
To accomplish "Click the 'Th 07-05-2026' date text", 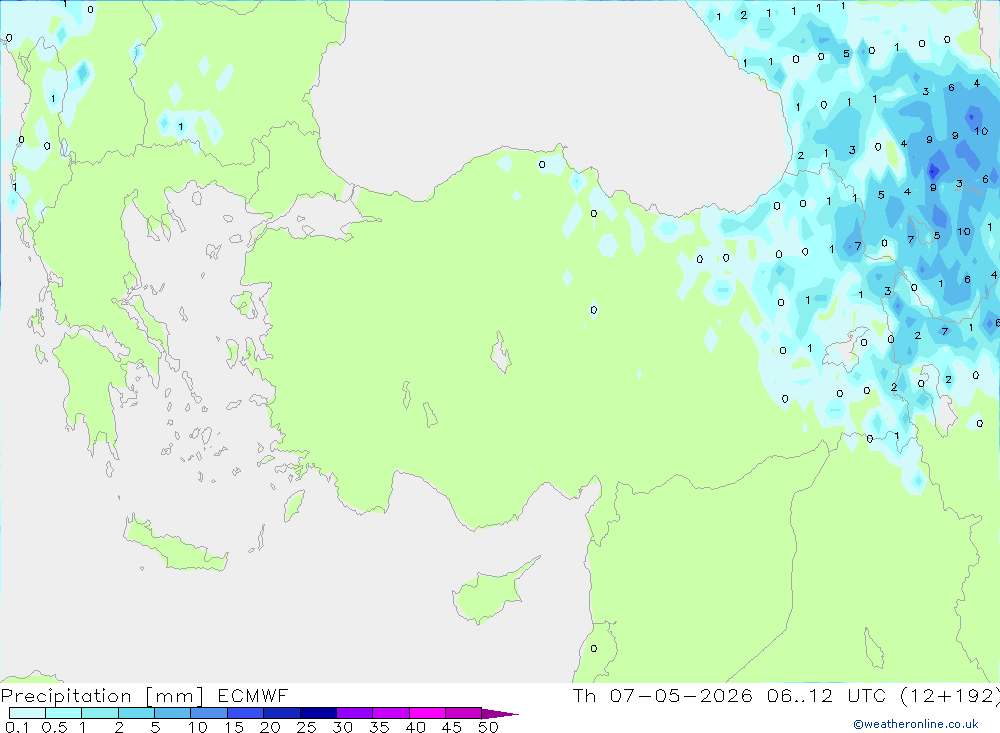I will (x=663, y=695).
